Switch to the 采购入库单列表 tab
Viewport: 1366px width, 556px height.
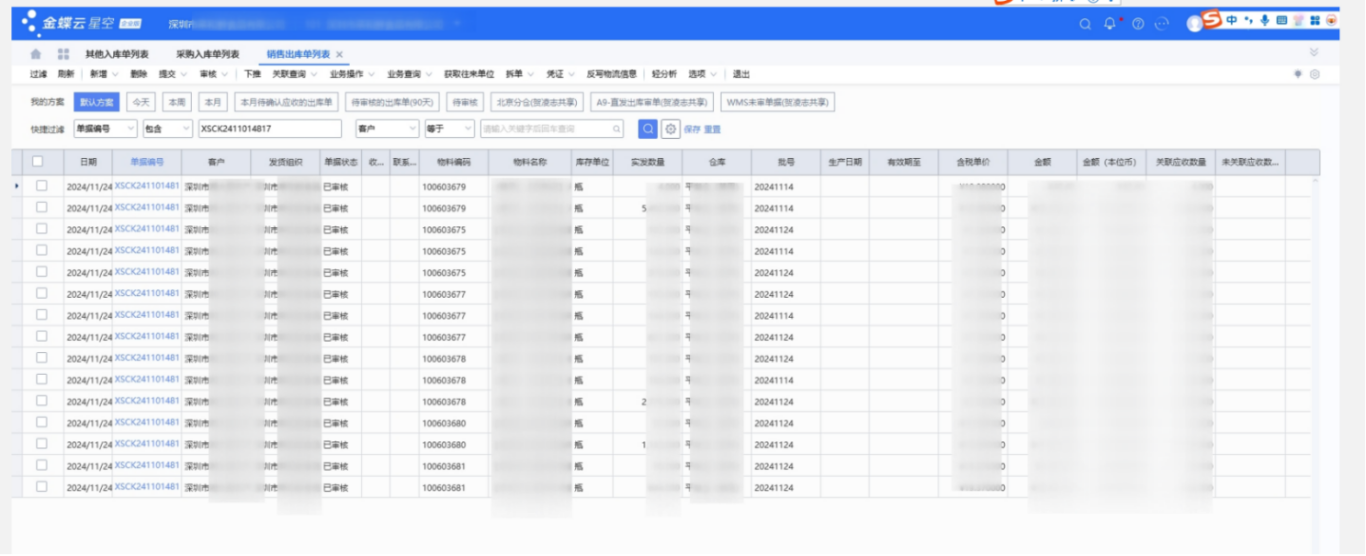(x=207, y=54)
